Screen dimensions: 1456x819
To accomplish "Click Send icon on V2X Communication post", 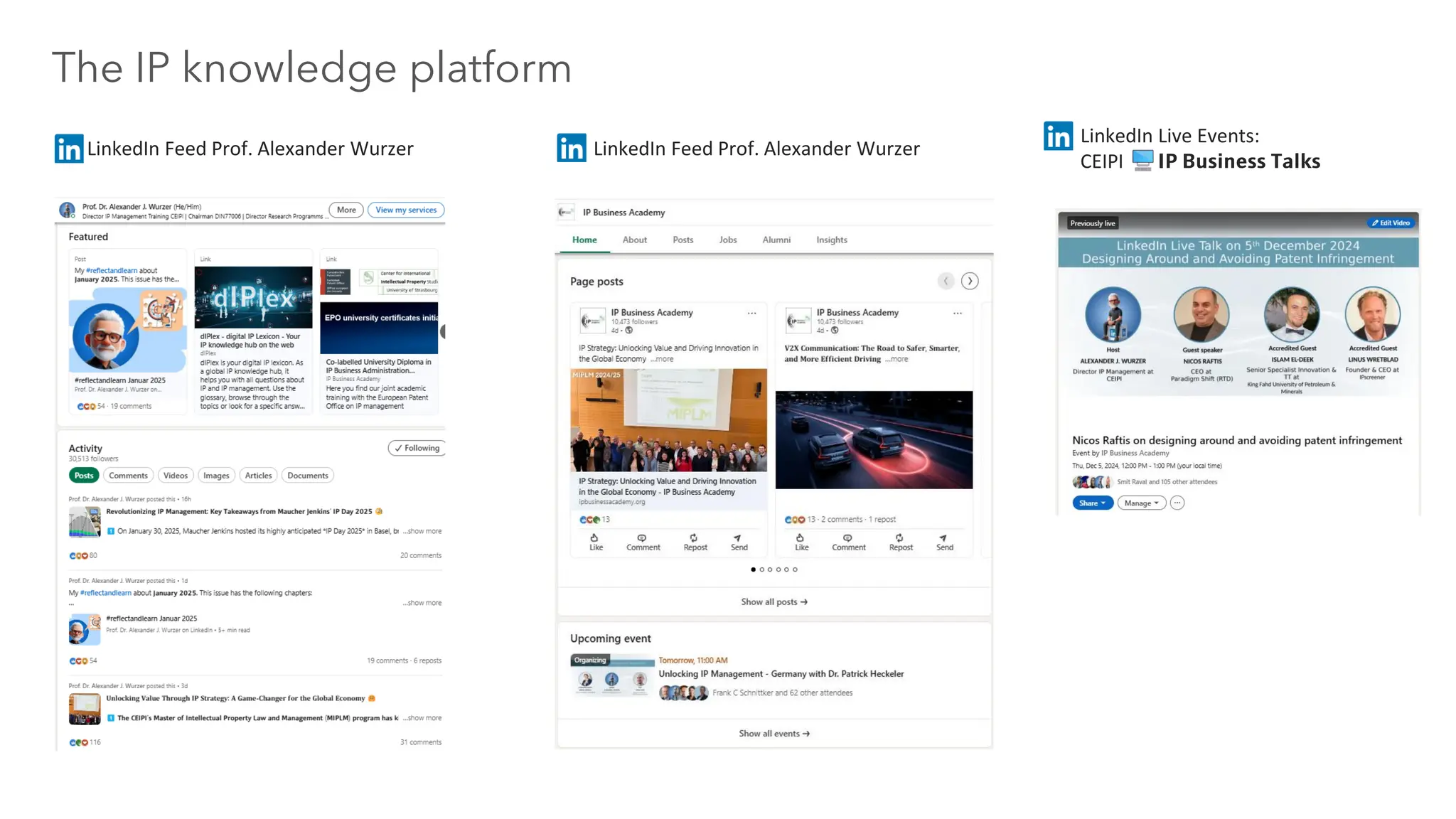I will pyautogui.click(x=943, y=538).
